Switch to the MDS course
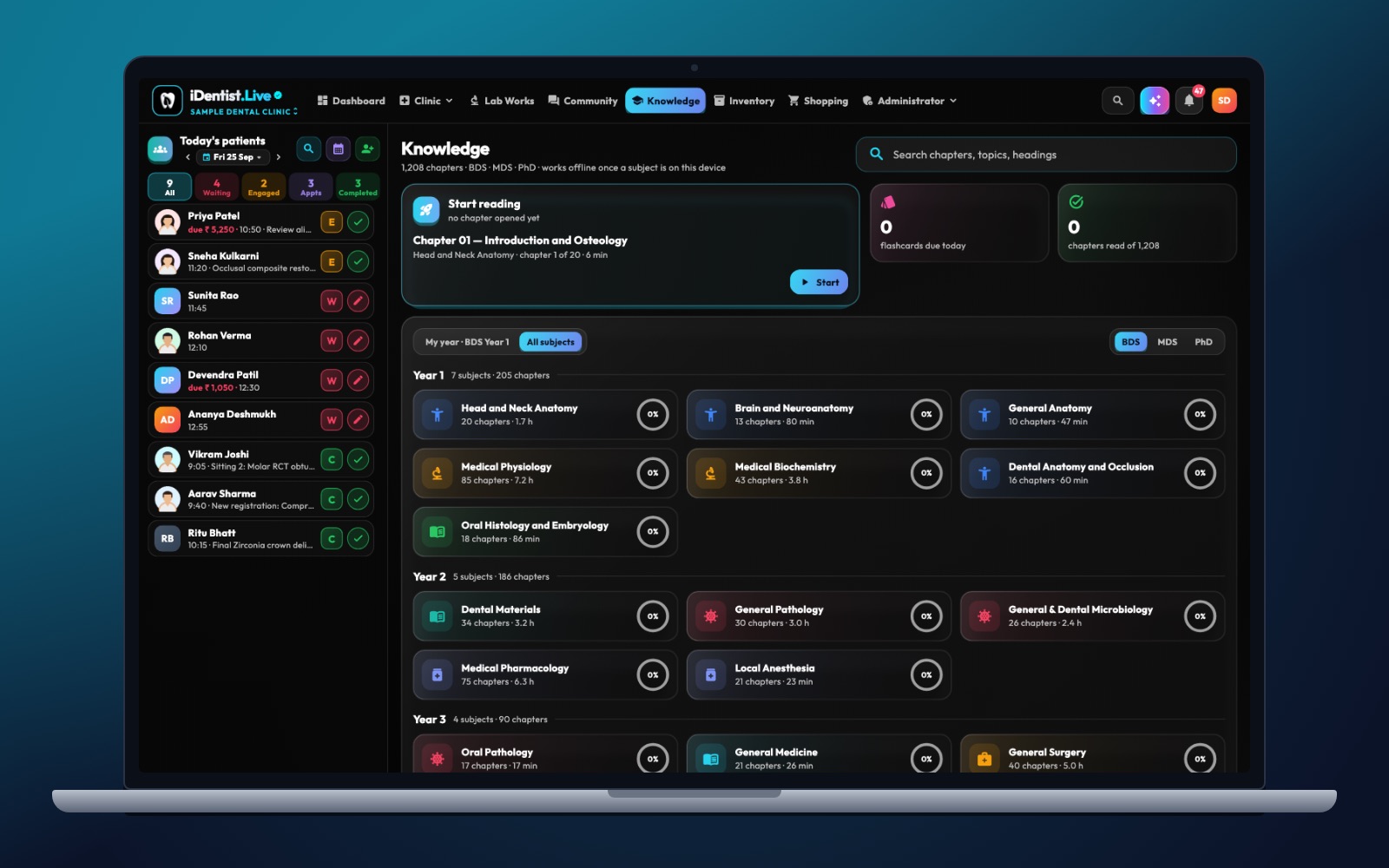Image resolution: width=1389 pixels, height=868 pixels. (x=1168, y=342)
